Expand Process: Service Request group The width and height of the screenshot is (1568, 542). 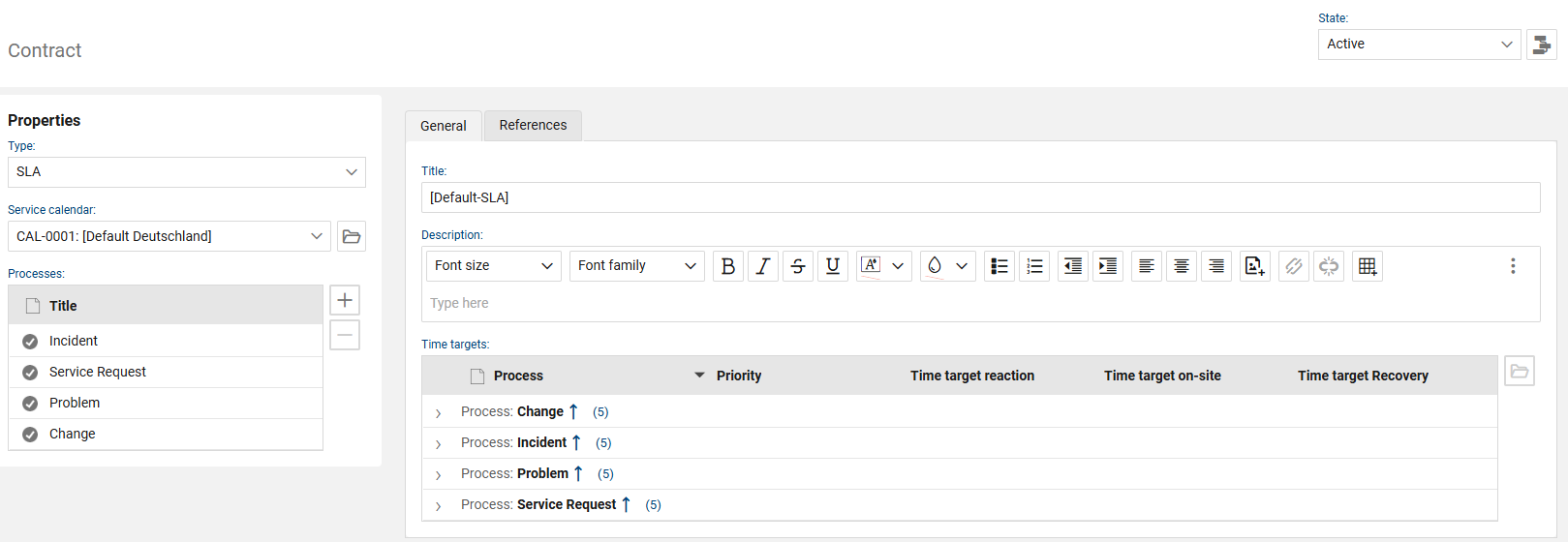coord(438,505)
